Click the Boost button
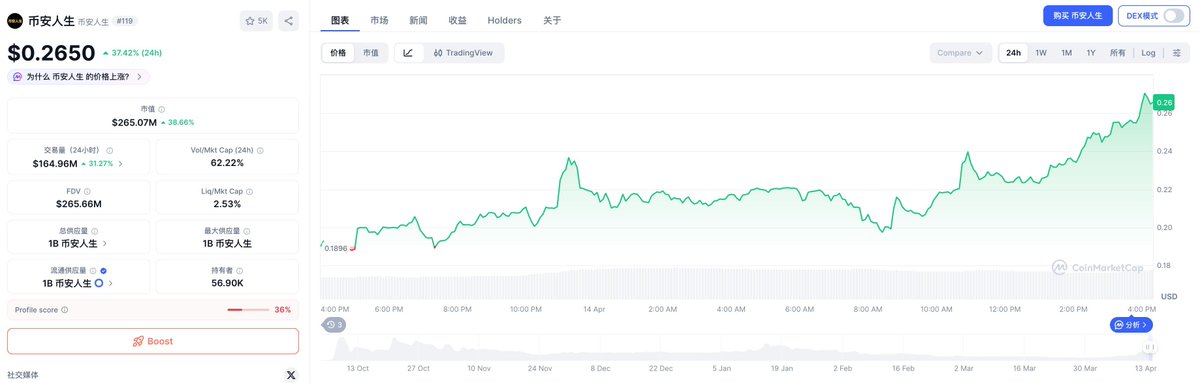The image size is (1200, 383). (153, 341)
